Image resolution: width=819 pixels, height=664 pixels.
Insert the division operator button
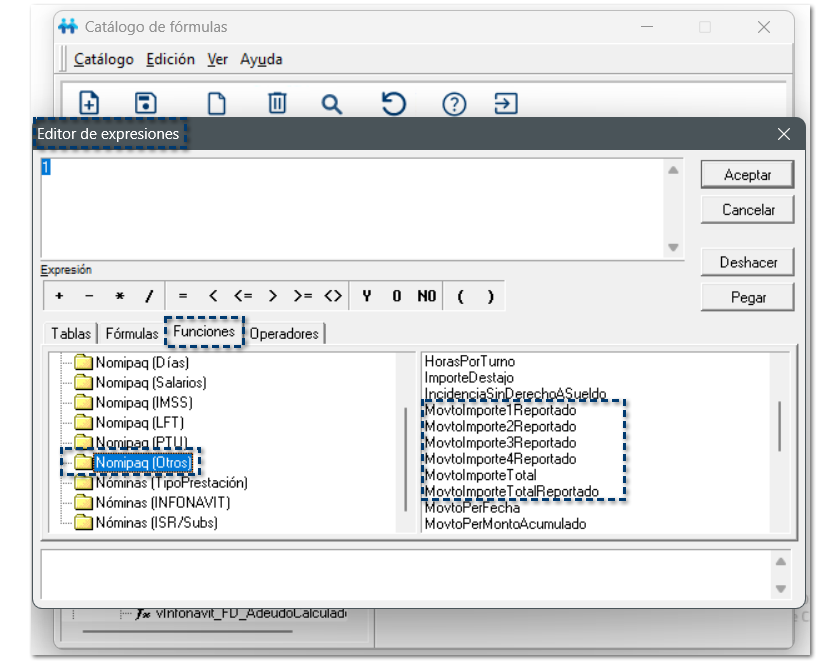pos(149,296)
